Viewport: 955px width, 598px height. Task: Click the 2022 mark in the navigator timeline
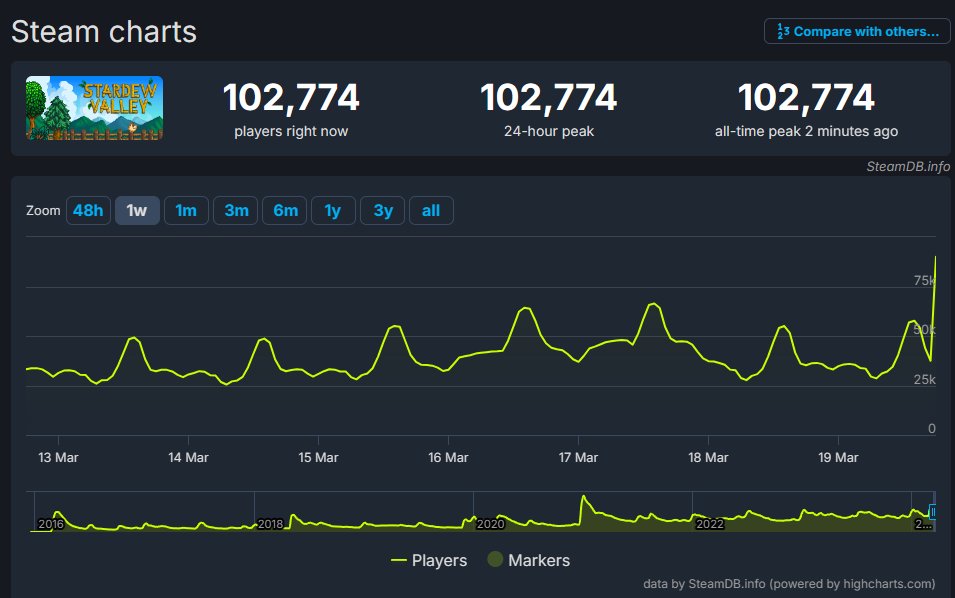pyautogui.click(x=710, y=524)
